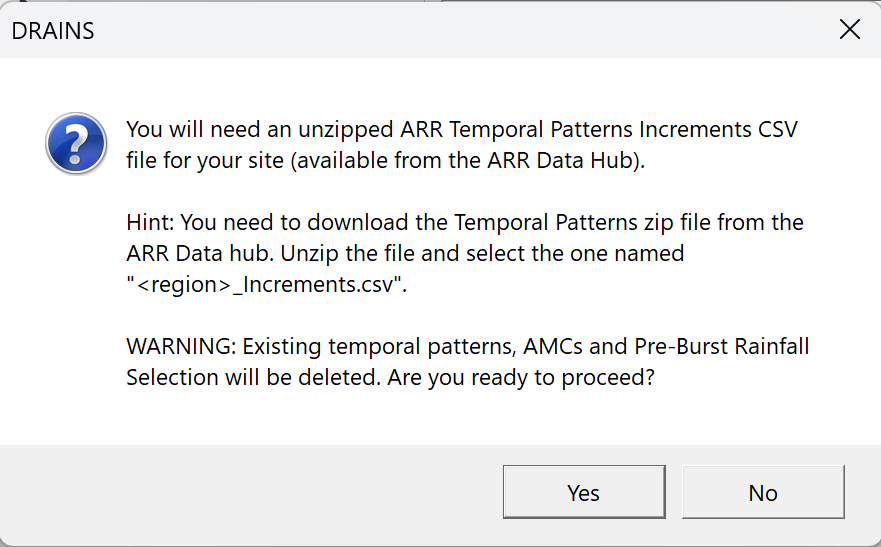This screenshot has width=881, height=547.
Task: Click the "file for your site" text
Action: coord(205,161)
